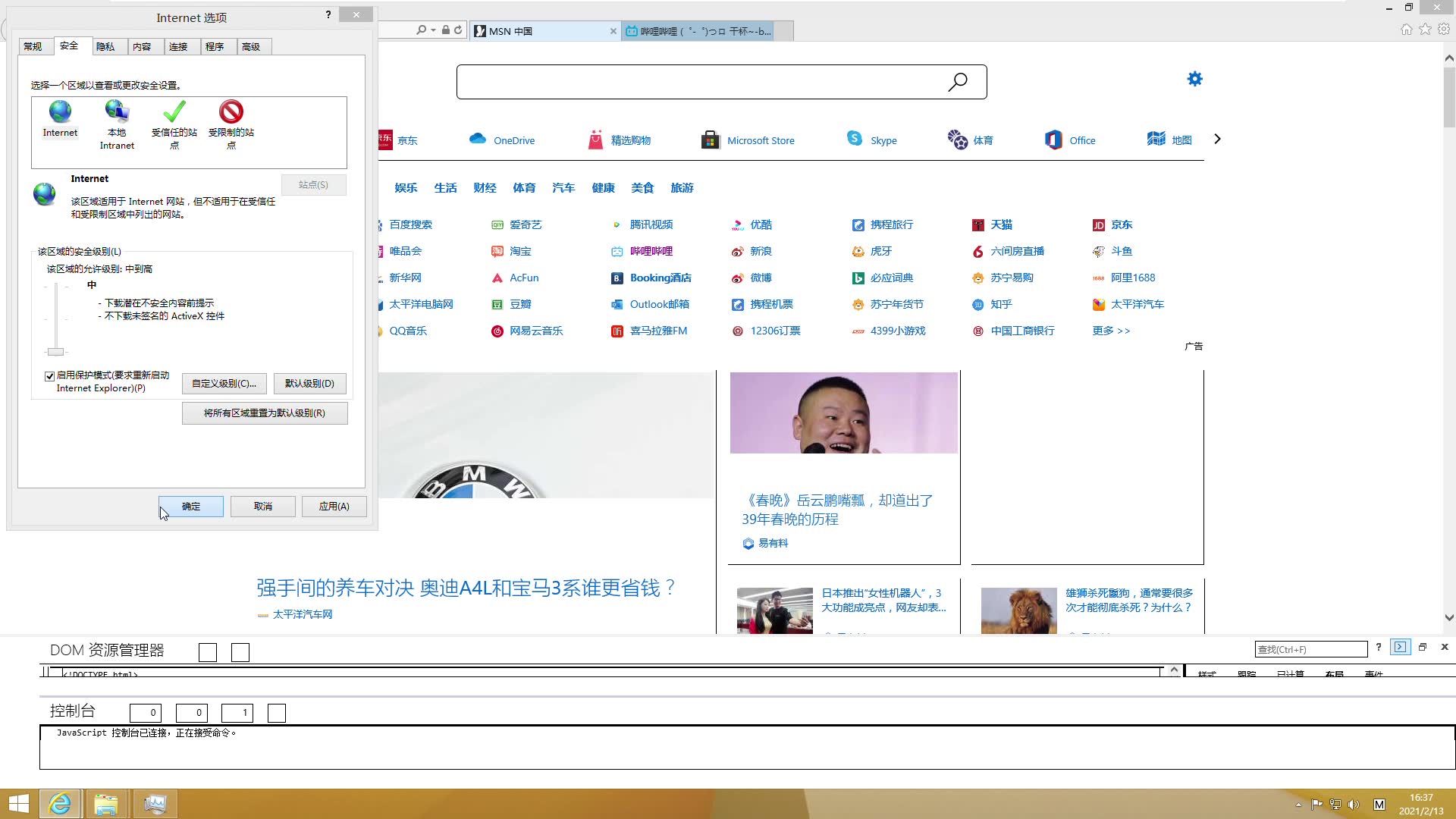
Task: Open Office shortcut icon
Action: [1053, 140]
